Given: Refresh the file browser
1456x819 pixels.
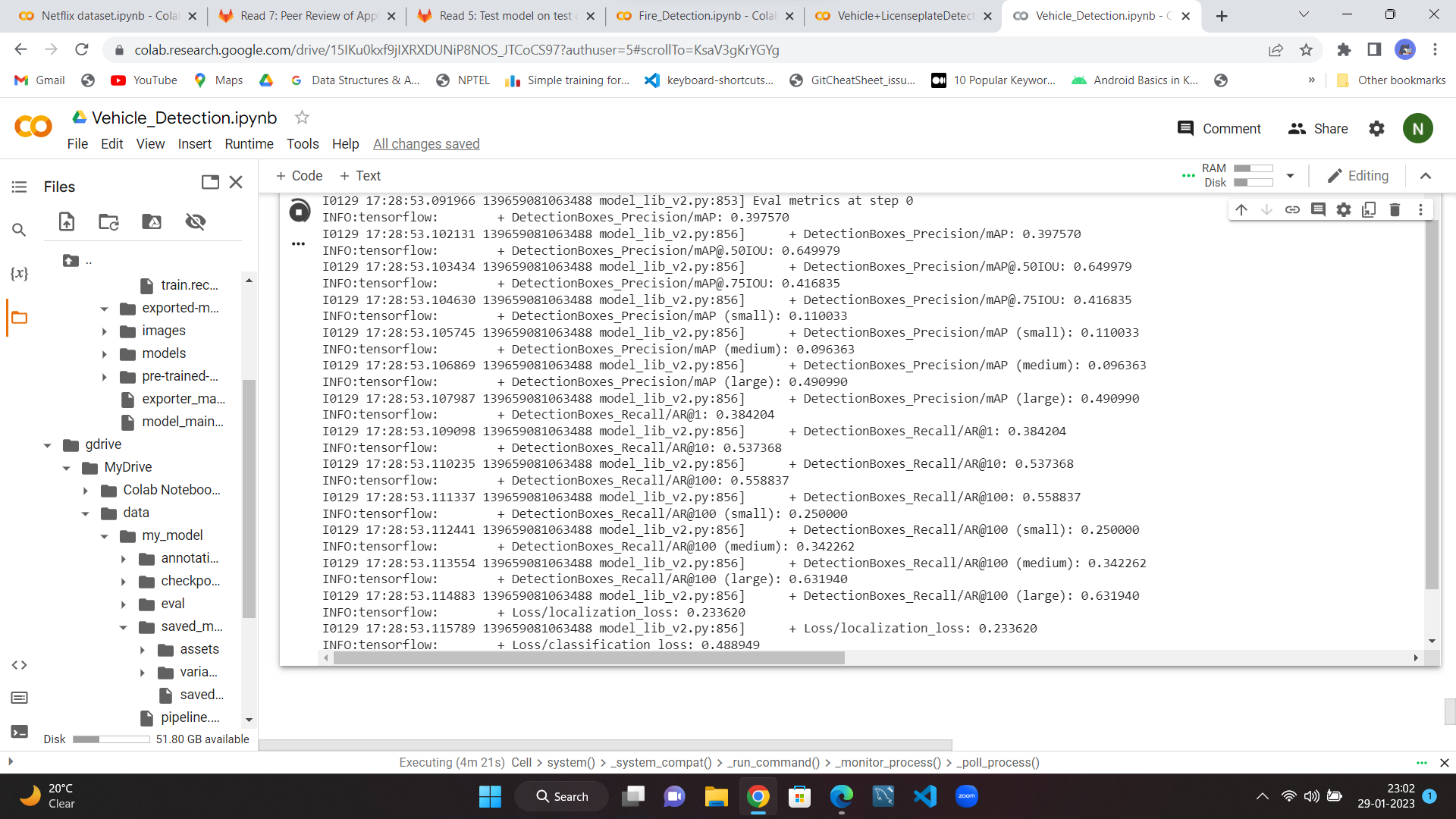Looking at the screenshot, I should pos(108,221).
